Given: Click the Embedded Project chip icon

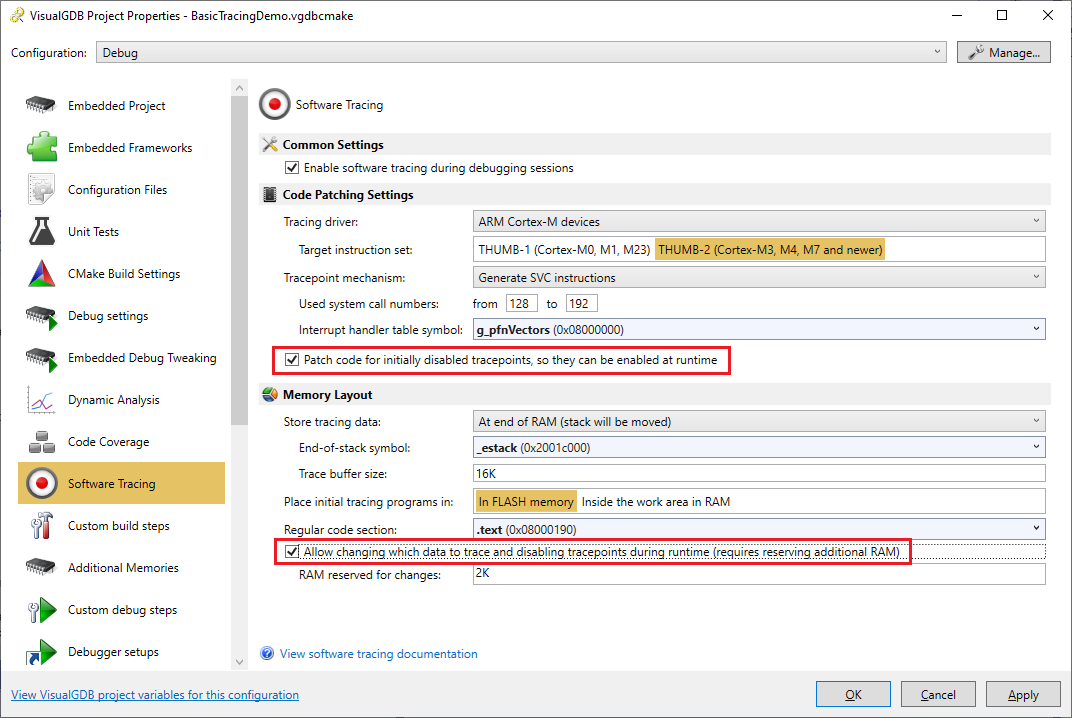Looking at the screenshot, I should [x=40, y=105].
